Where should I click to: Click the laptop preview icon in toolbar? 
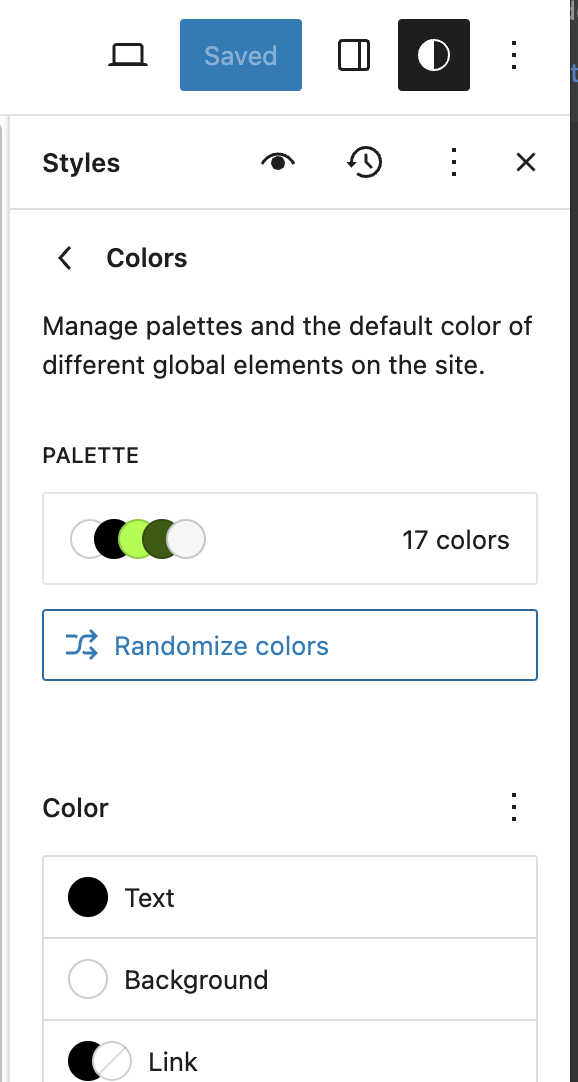(127, 55)
